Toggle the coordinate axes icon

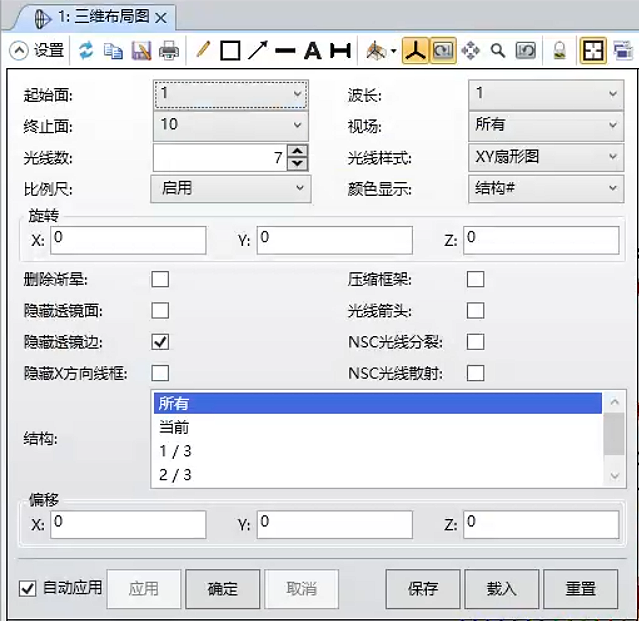point(415,51)
